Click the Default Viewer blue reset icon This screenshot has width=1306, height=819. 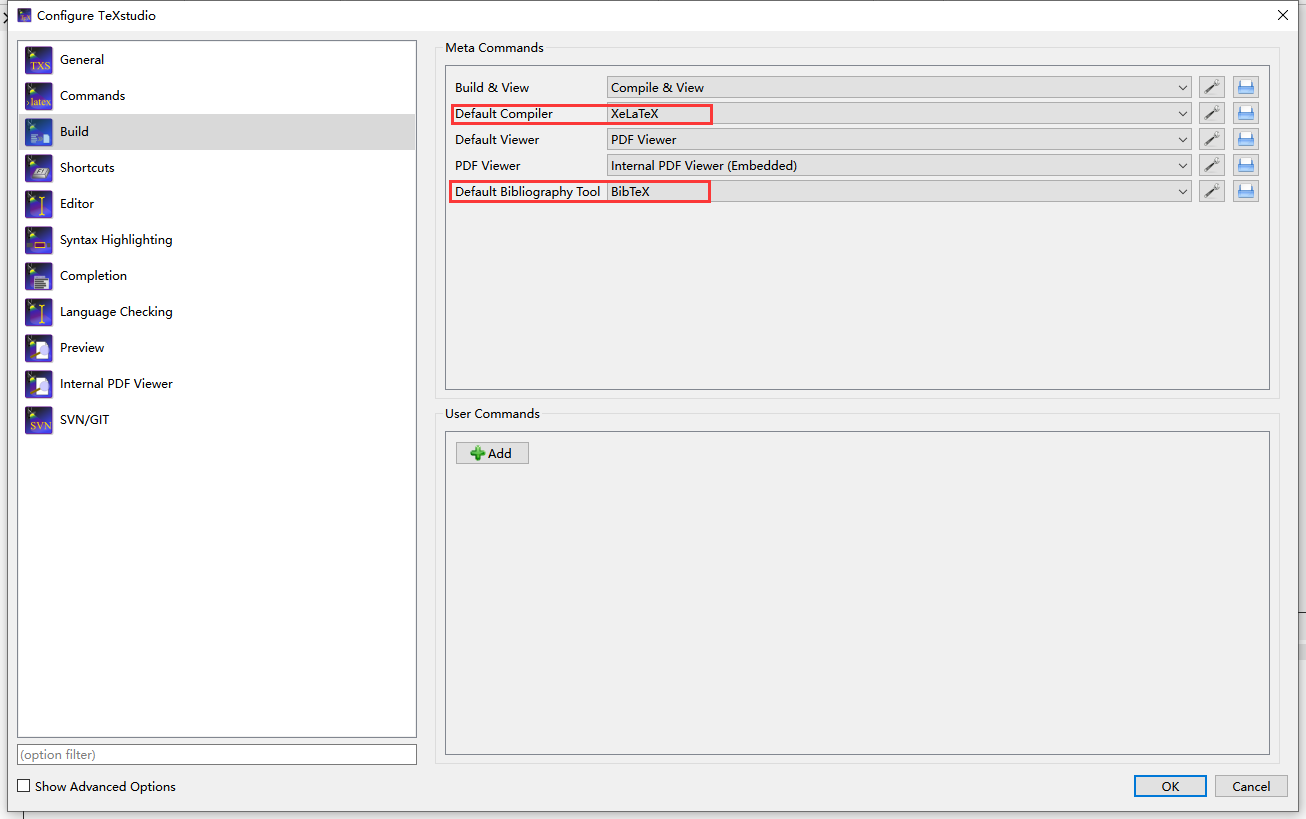1246,140
